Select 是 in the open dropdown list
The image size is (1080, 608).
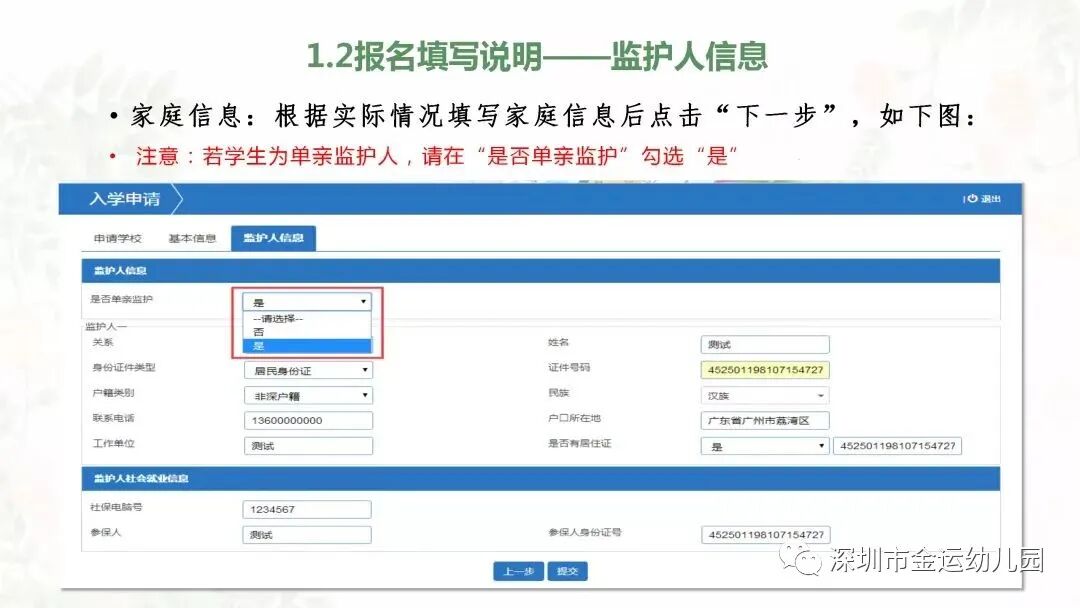coord(306,345)
